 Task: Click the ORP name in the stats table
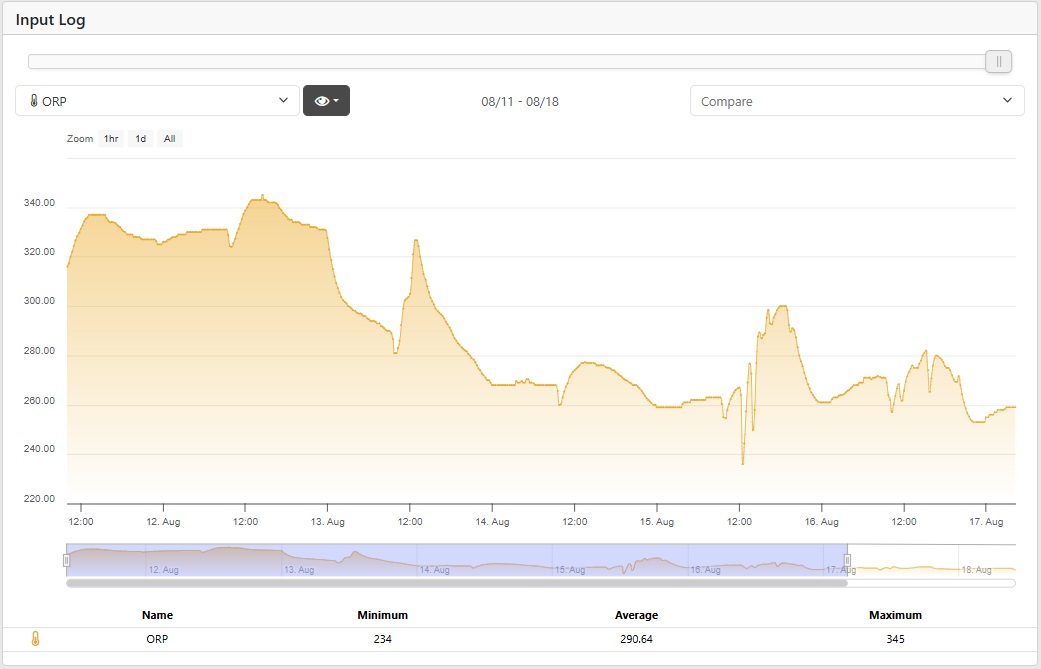[157, 640]
